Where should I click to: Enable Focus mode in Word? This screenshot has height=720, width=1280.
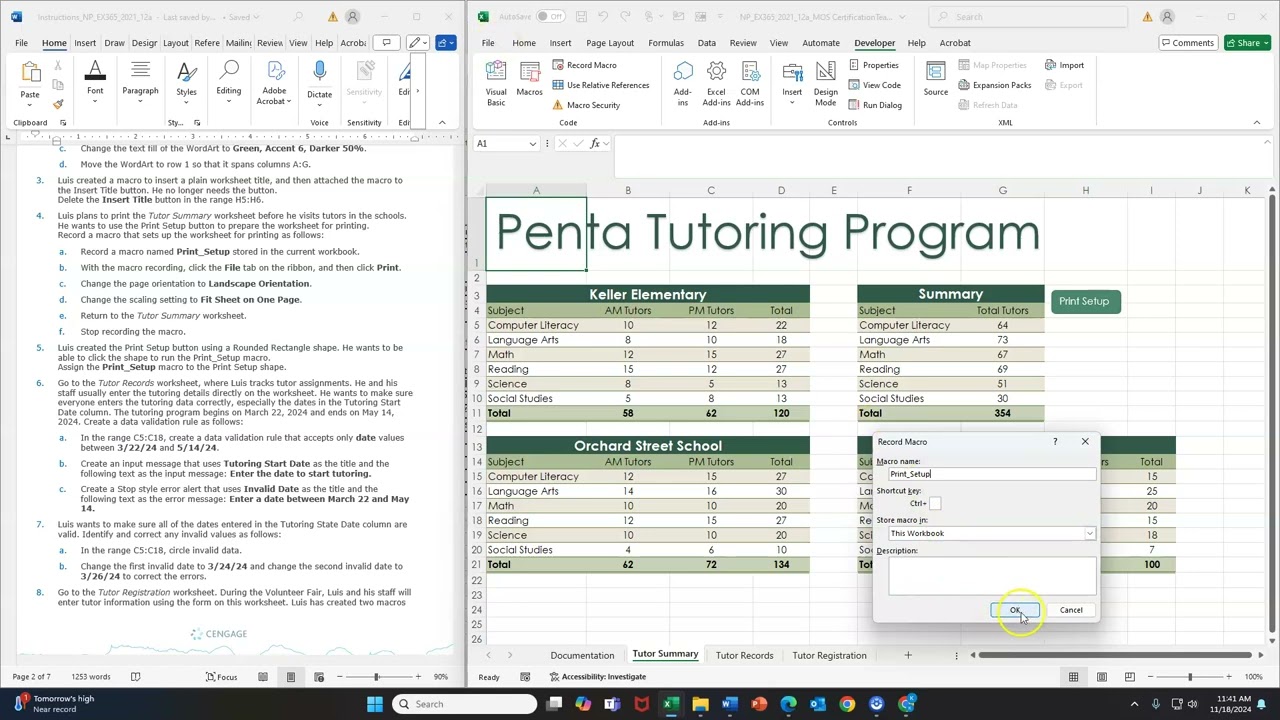click(x=221, y=677)
